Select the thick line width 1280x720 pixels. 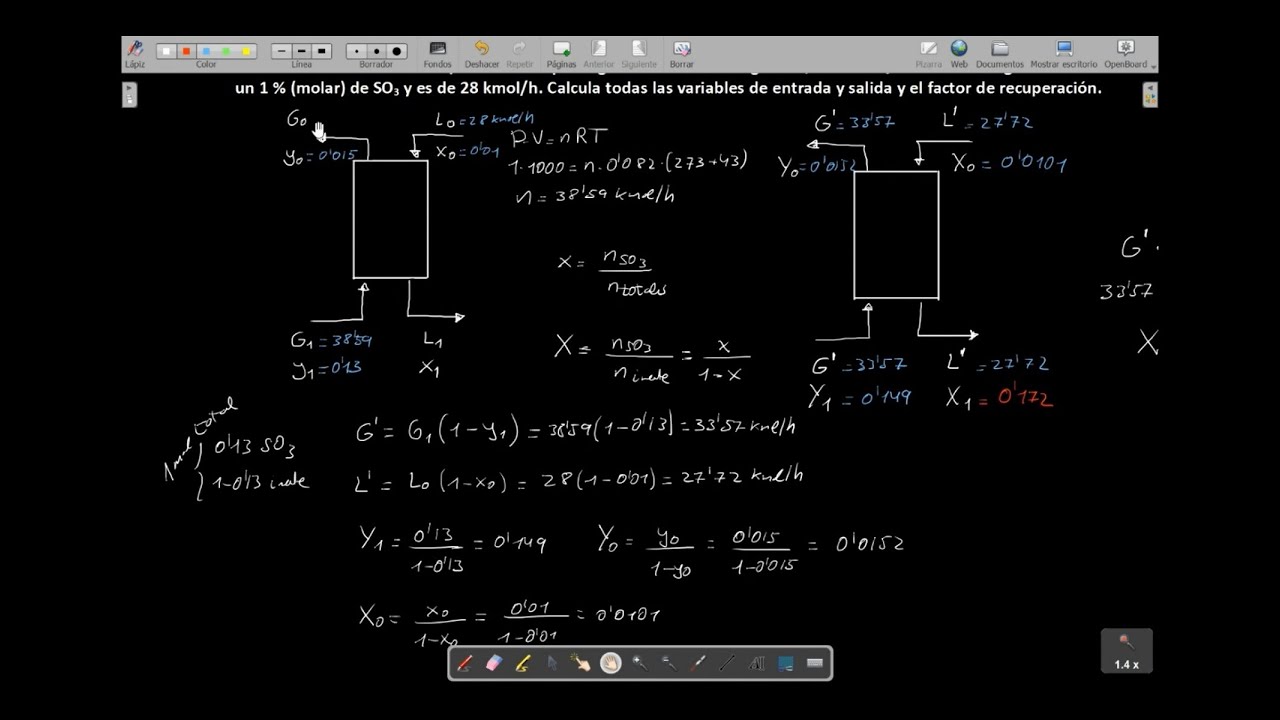click(322, 51)
